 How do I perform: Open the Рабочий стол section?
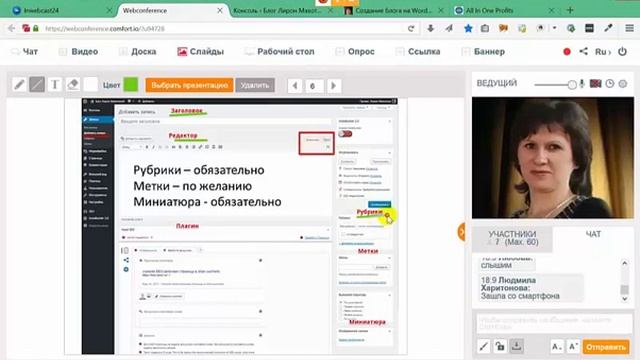coord(280,51)
